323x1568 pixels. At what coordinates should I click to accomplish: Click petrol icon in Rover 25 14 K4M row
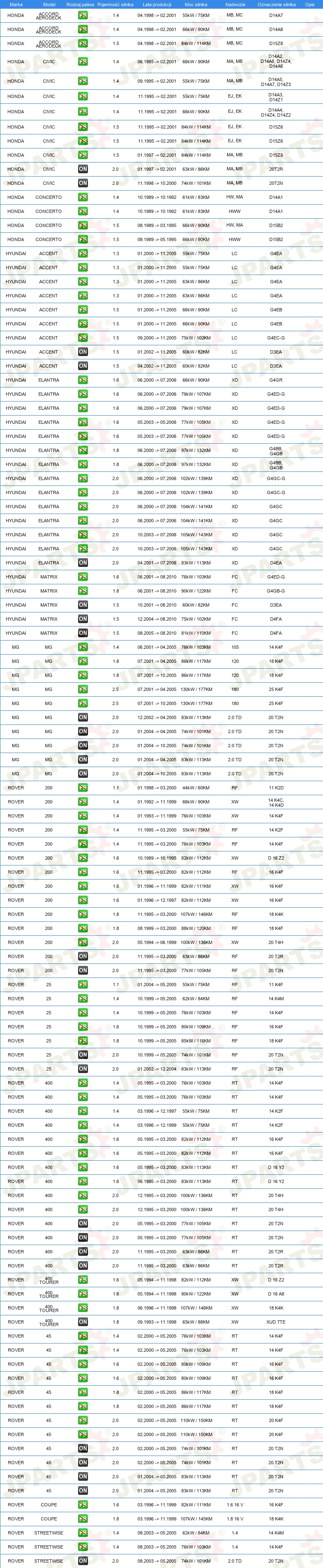point(83,999)
